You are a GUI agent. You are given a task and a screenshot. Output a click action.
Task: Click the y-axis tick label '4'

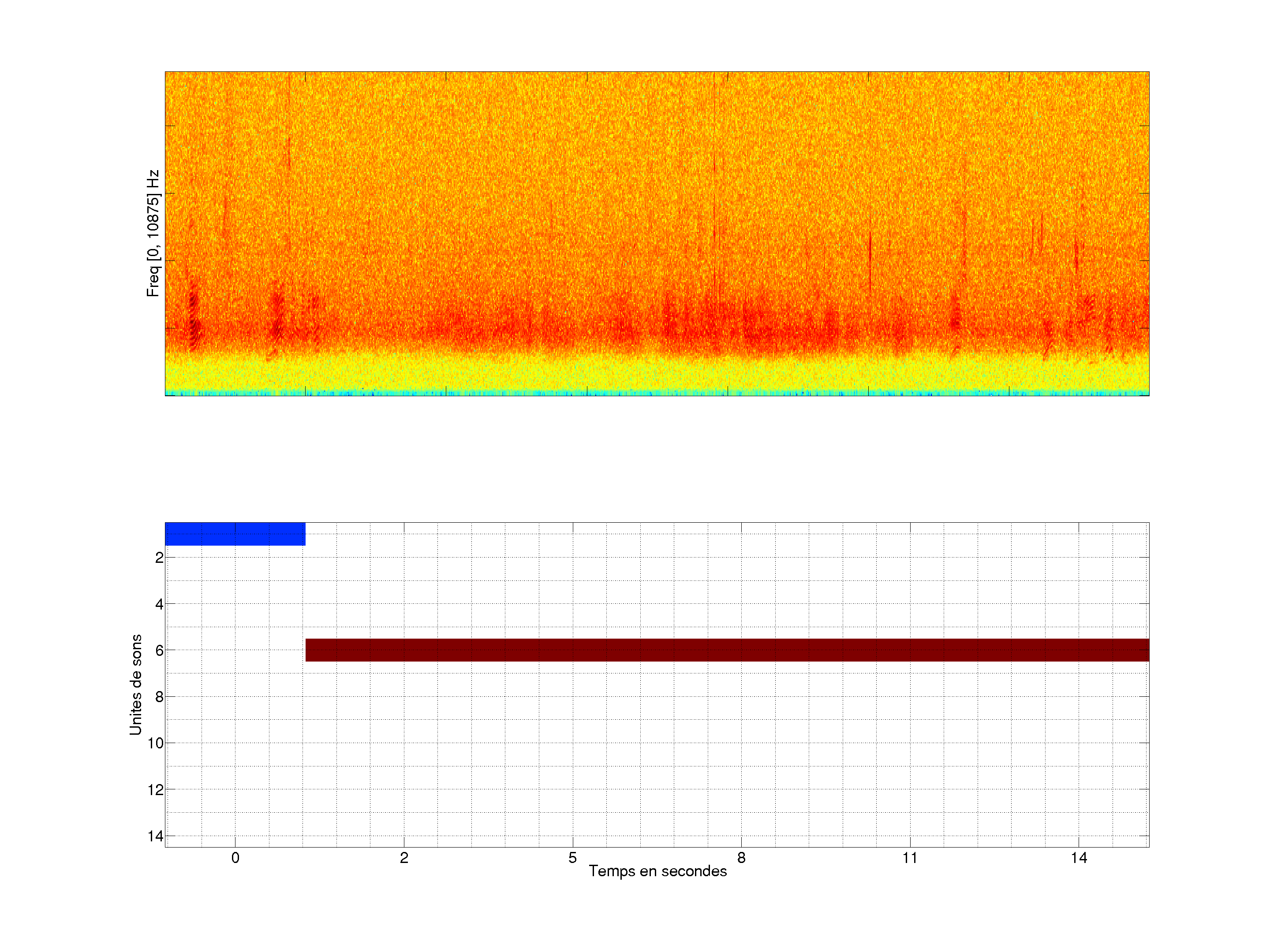(x=159, y=604)
